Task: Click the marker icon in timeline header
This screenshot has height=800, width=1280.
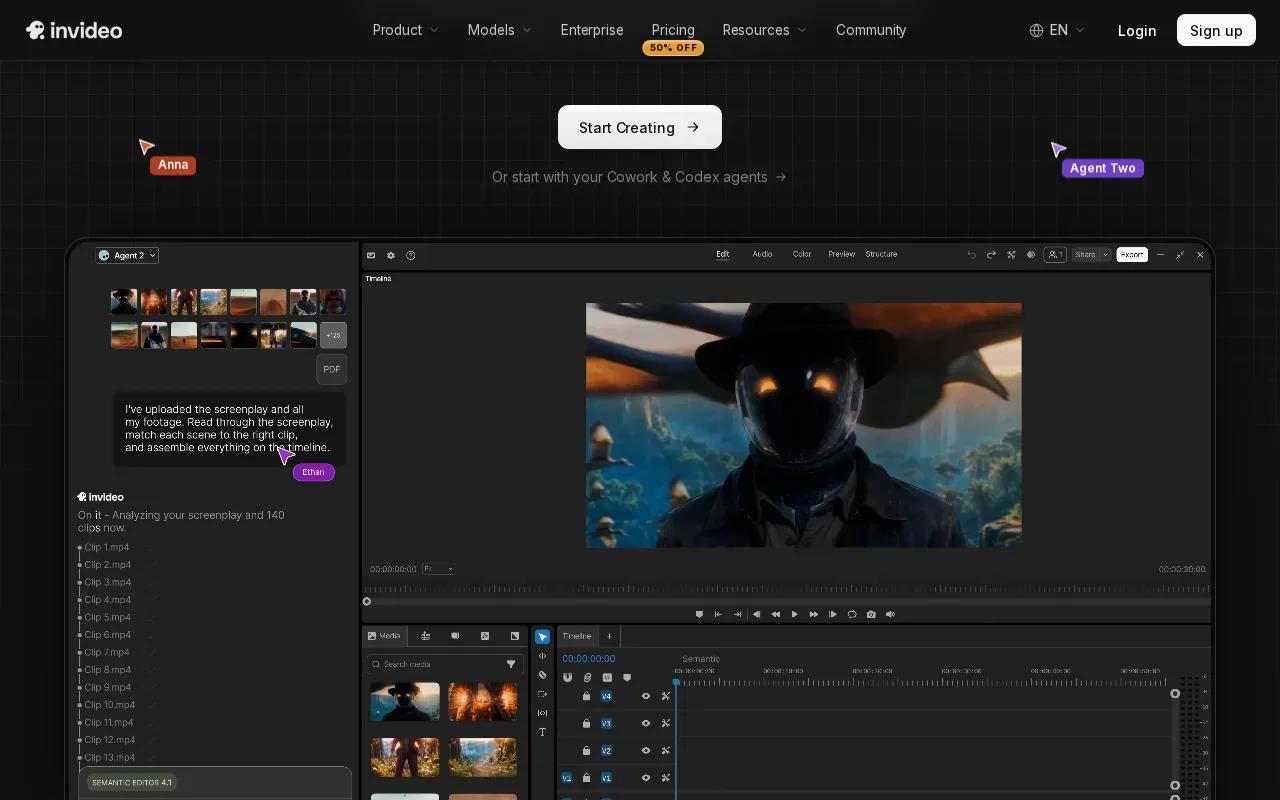Action: coord(627,678)
